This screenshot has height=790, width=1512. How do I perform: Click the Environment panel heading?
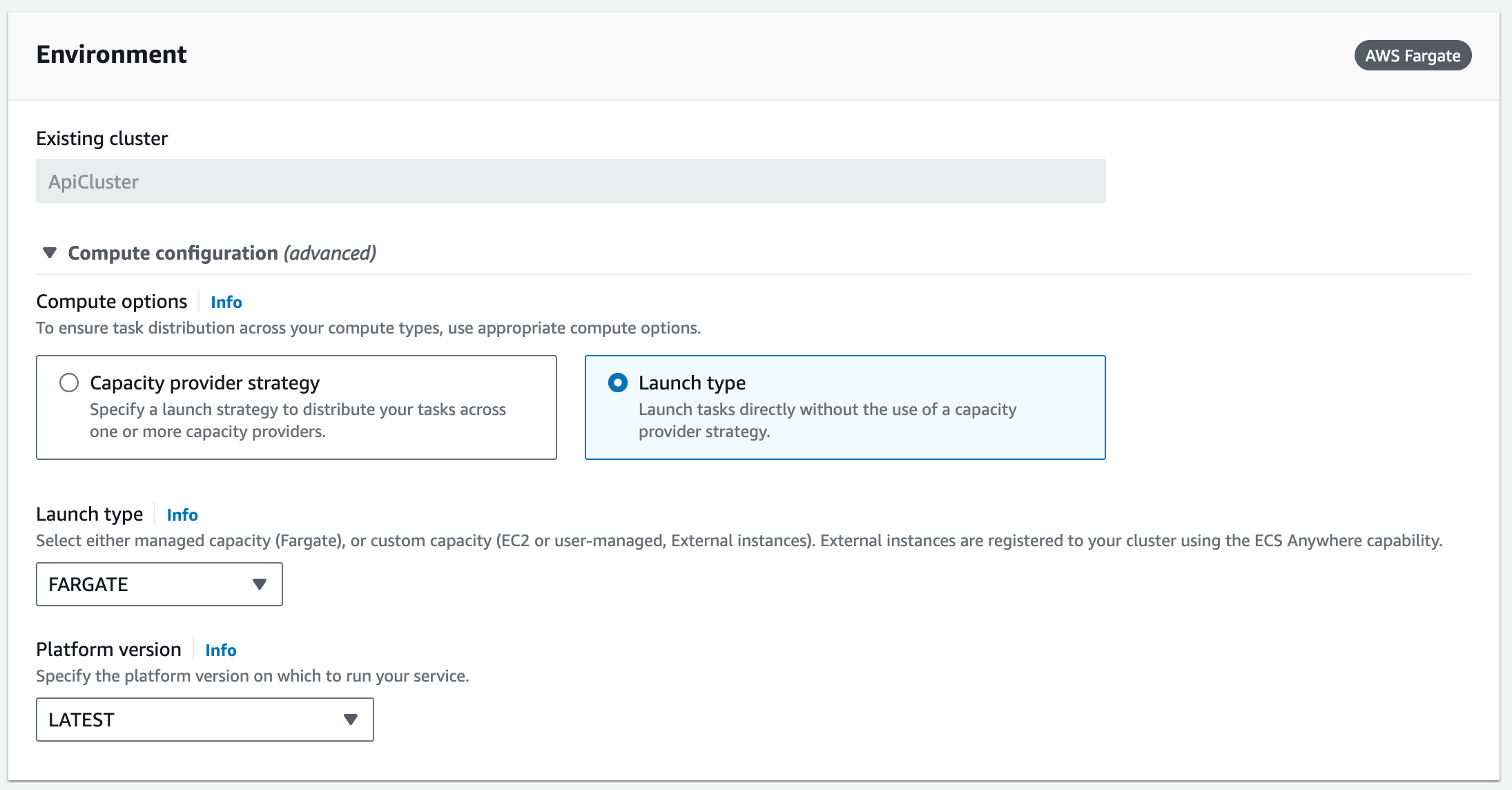click(x=111, y=55)
